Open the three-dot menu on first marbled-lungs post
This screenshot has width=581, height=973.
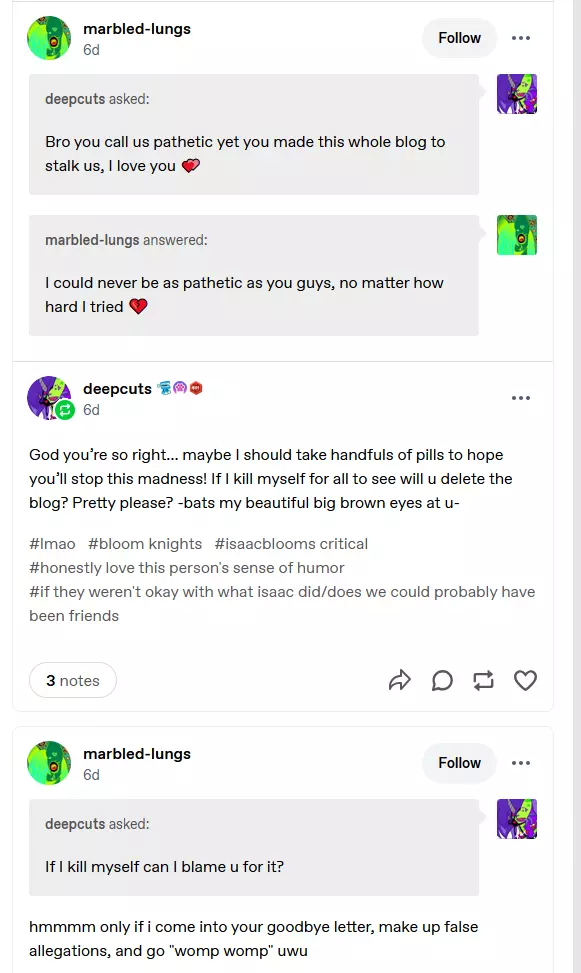[x=521, y=38]
